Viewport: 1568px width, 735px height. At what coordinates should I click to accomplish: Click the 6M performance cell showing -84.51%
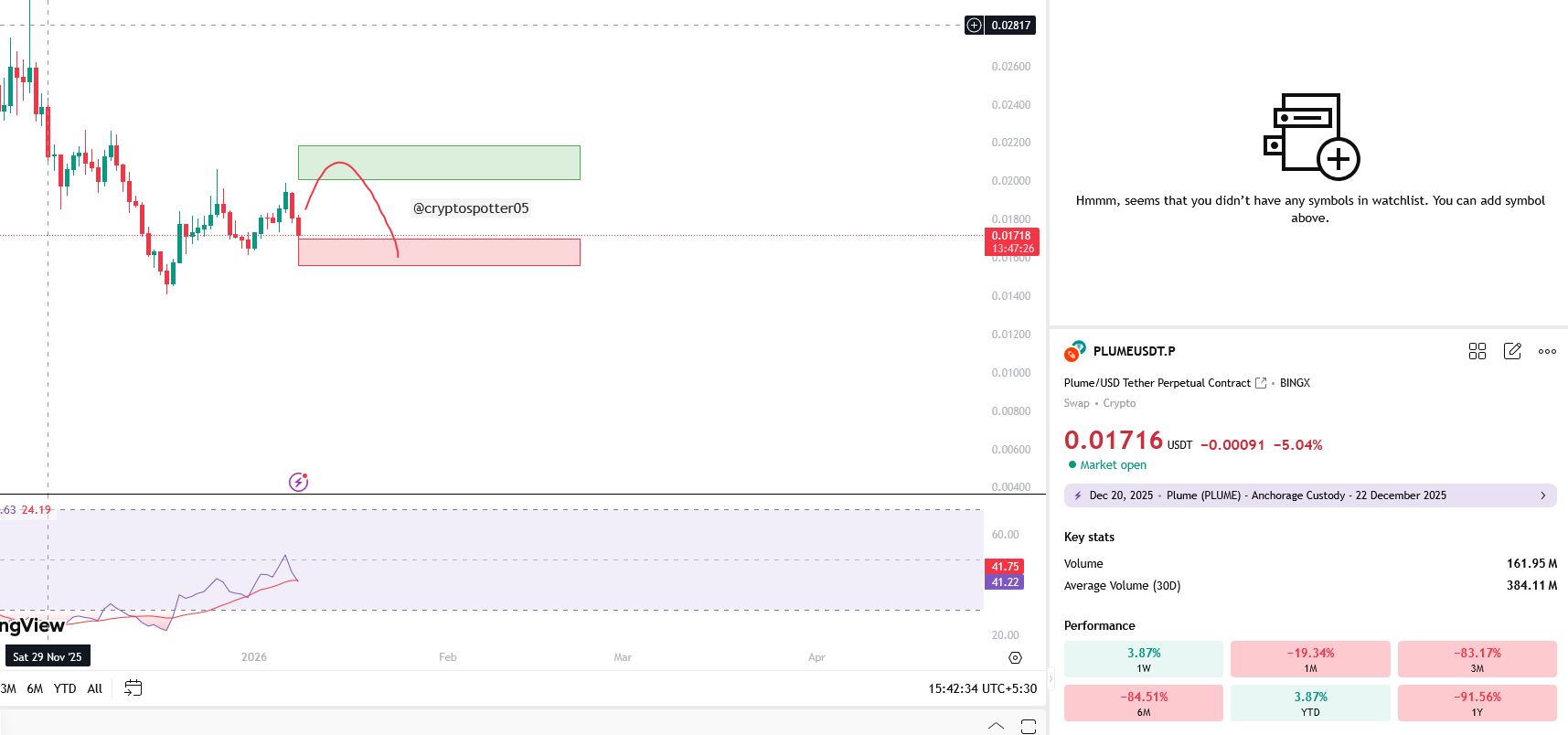(x=1144, y=703)
